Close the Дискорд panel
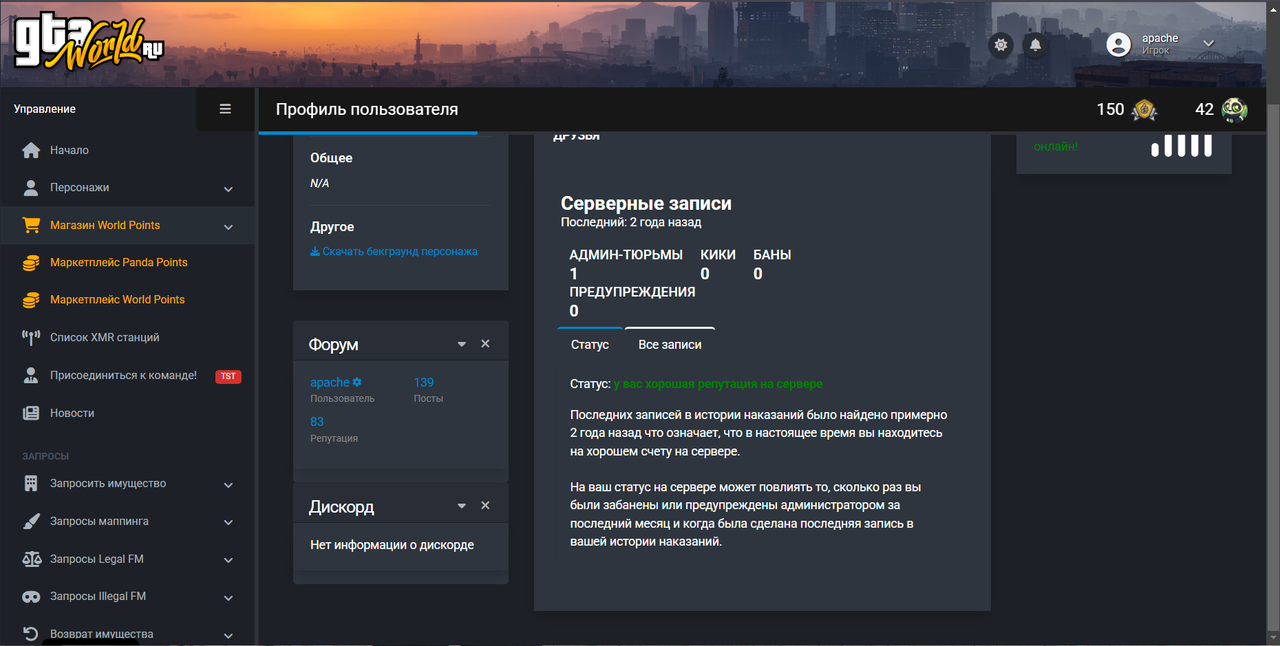Screen dimensions: 1280x646 pos(485,506)
